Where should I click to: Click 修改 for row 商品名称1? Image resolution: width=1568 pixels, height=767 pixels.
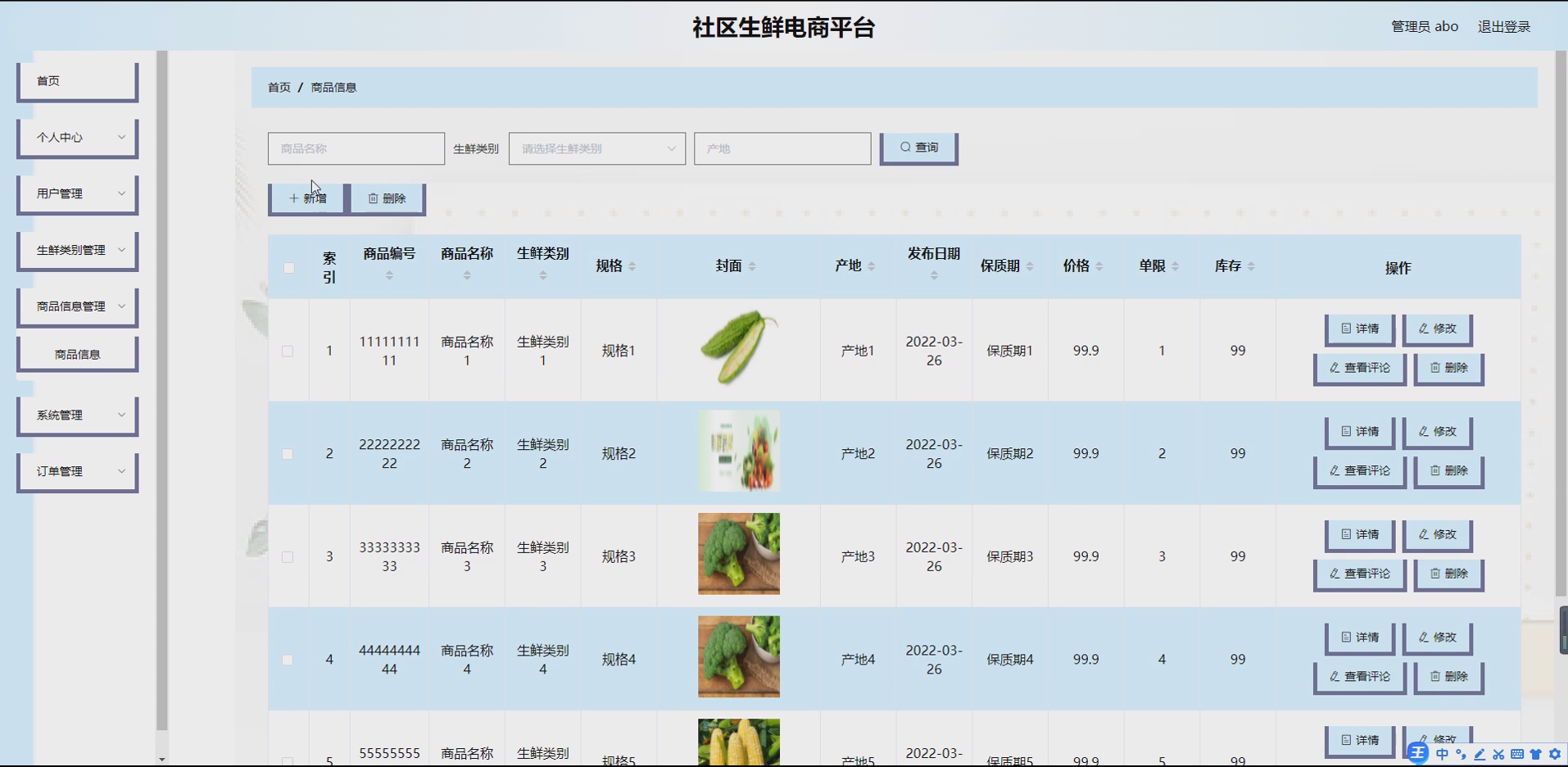(x=1438, y=329)
